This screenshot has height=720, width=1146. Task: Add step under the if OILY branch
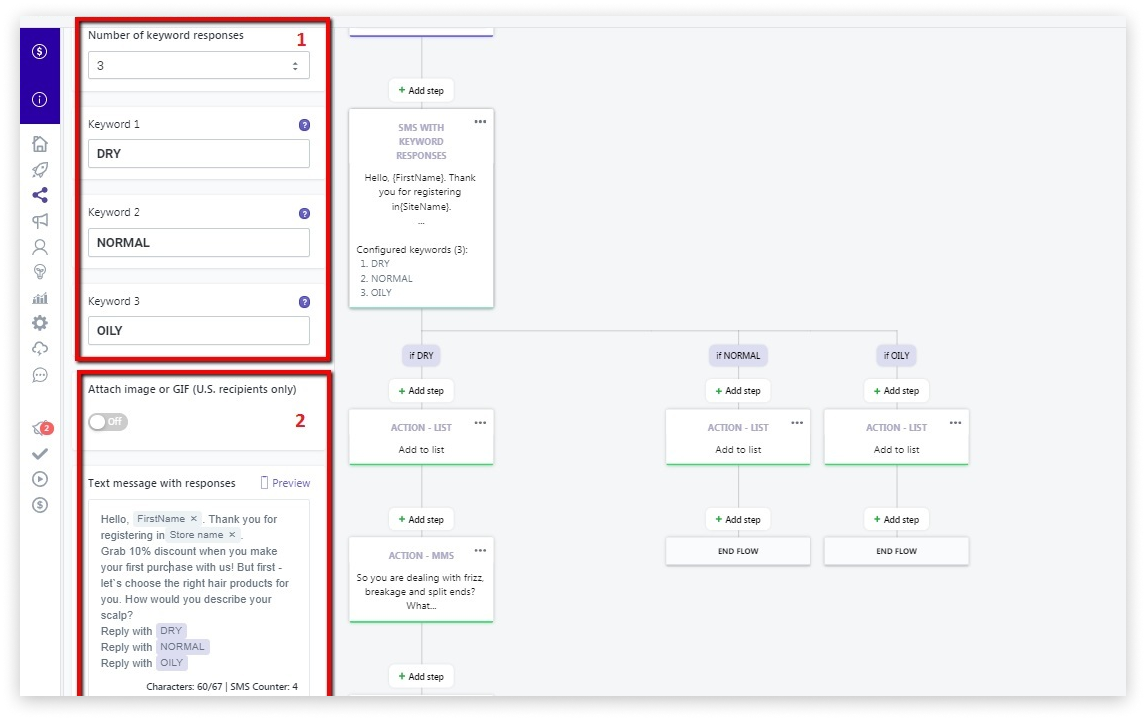896,391
